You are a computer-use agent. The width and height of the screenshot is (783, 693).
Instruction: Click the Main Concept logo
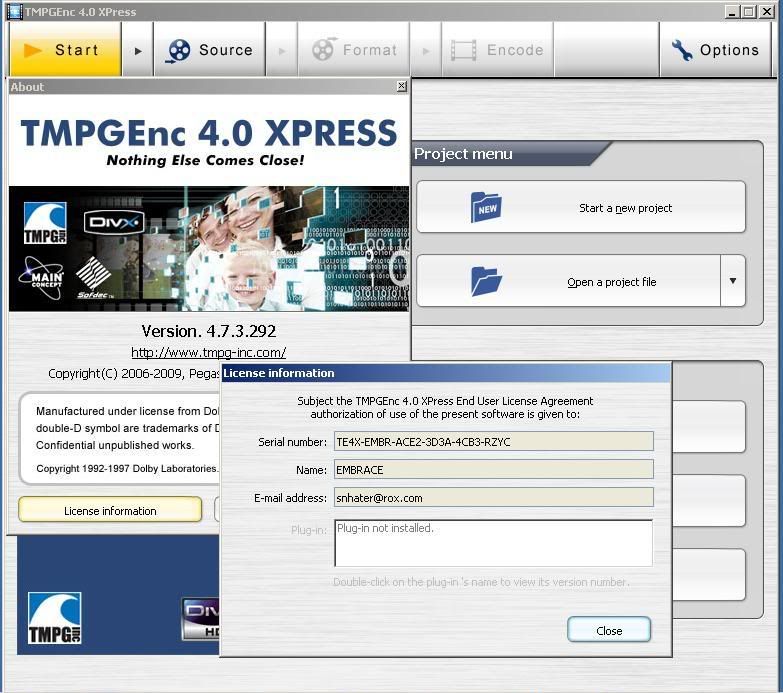41,279
